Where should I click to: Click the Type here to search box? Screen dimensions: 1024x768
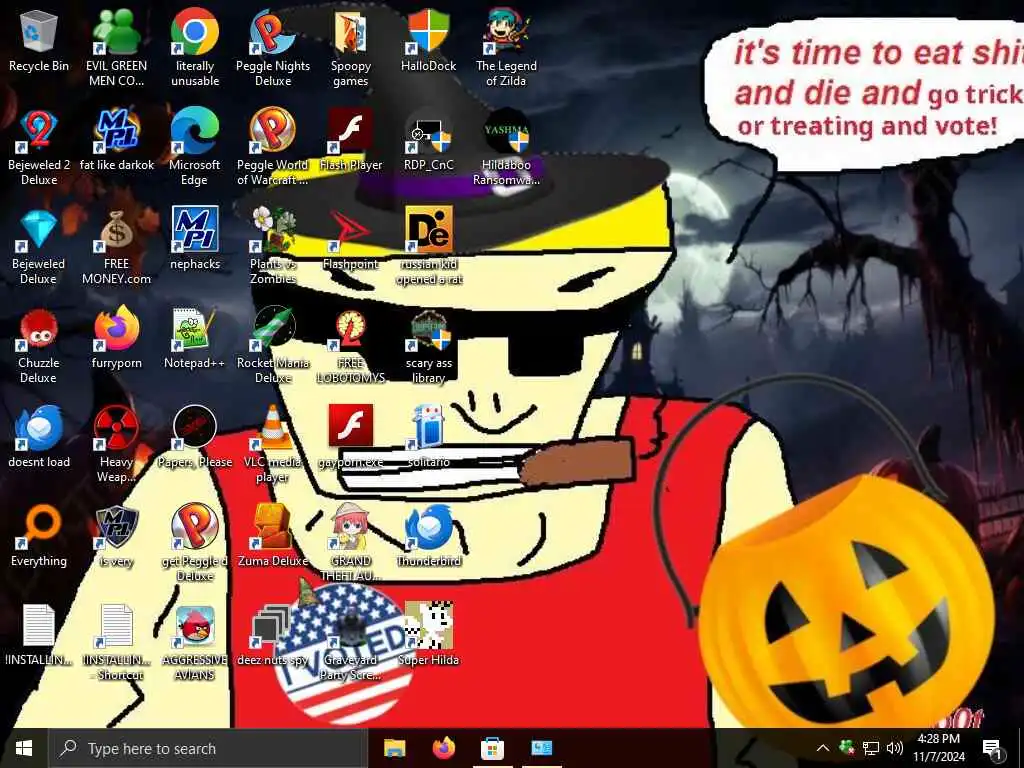(x=208, y=748)
